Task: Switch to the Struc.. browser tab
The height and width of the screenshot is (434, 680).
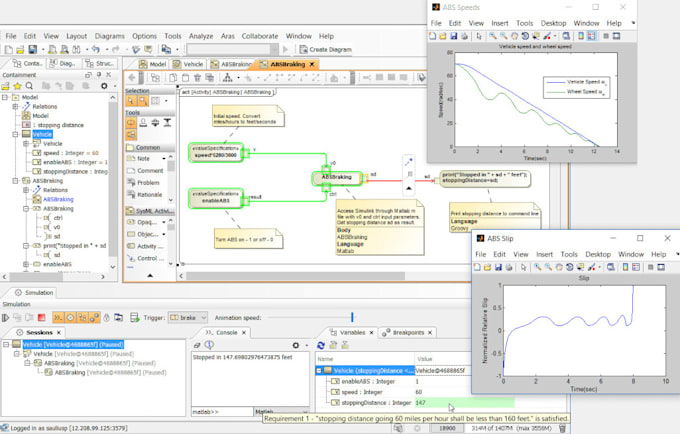Action: (x=100, y=63)
